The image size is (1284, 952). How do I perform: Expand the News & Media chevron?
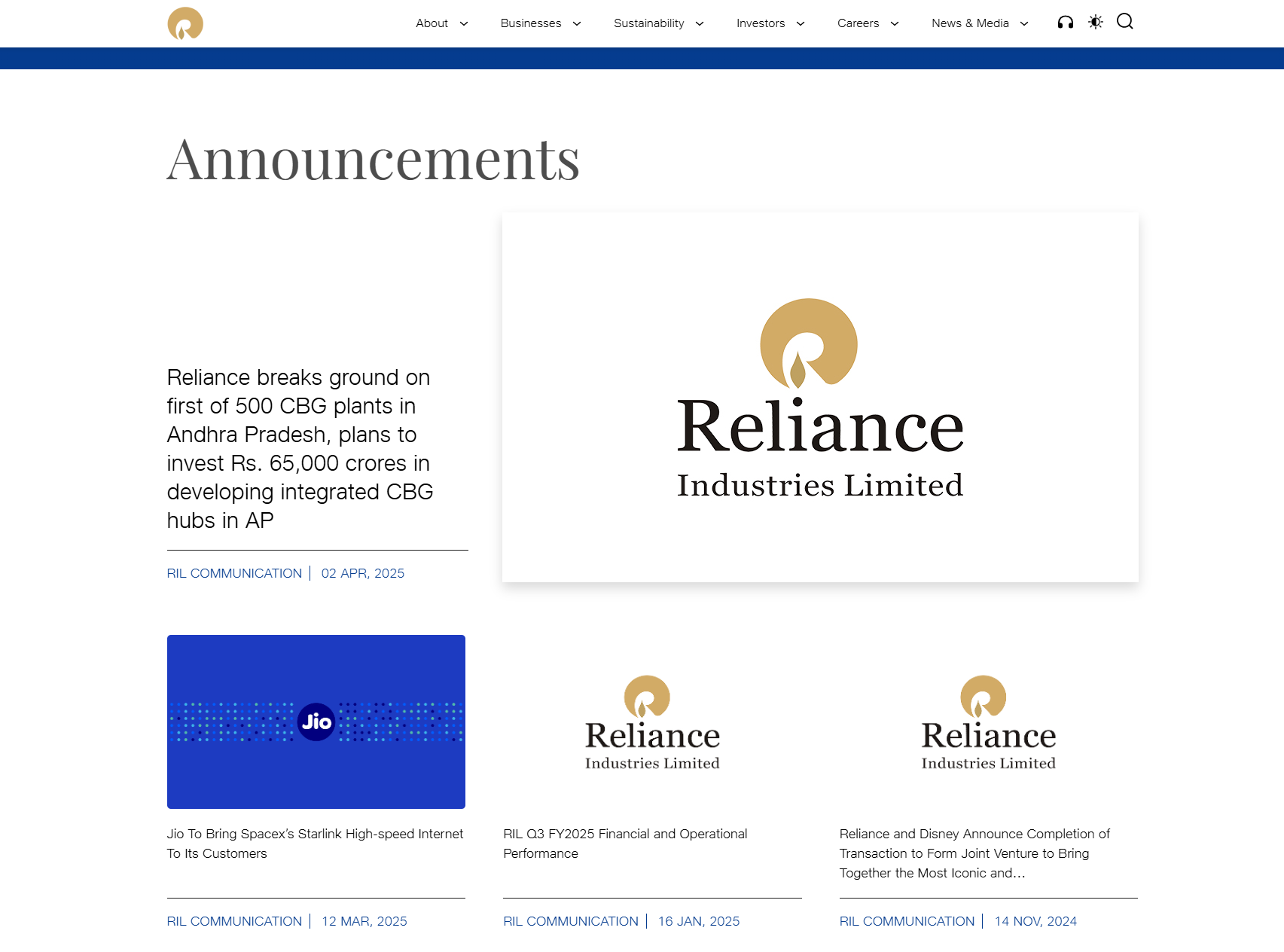pos(1024,24)
